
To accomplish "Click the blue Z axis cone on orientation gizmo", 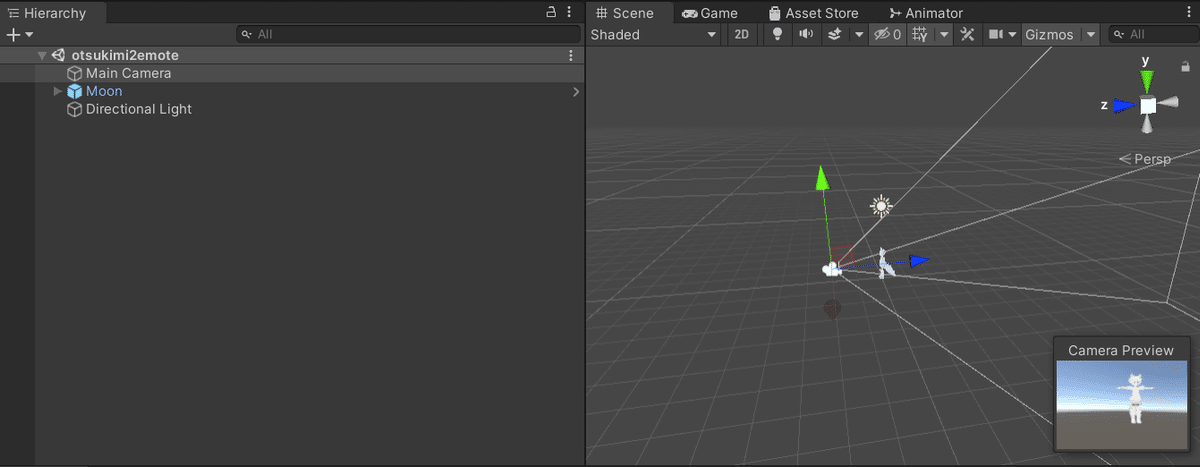I will (x=1125, y=105).
